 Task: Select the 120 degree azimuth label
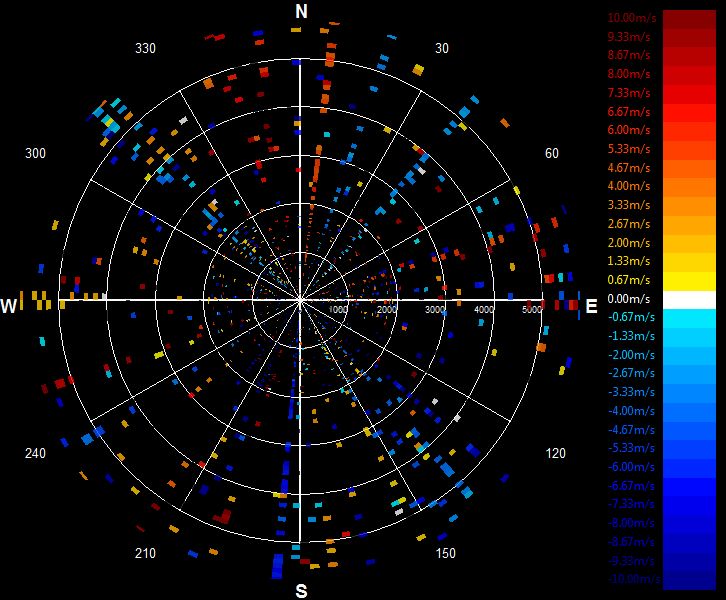click(x=555, y=453)
